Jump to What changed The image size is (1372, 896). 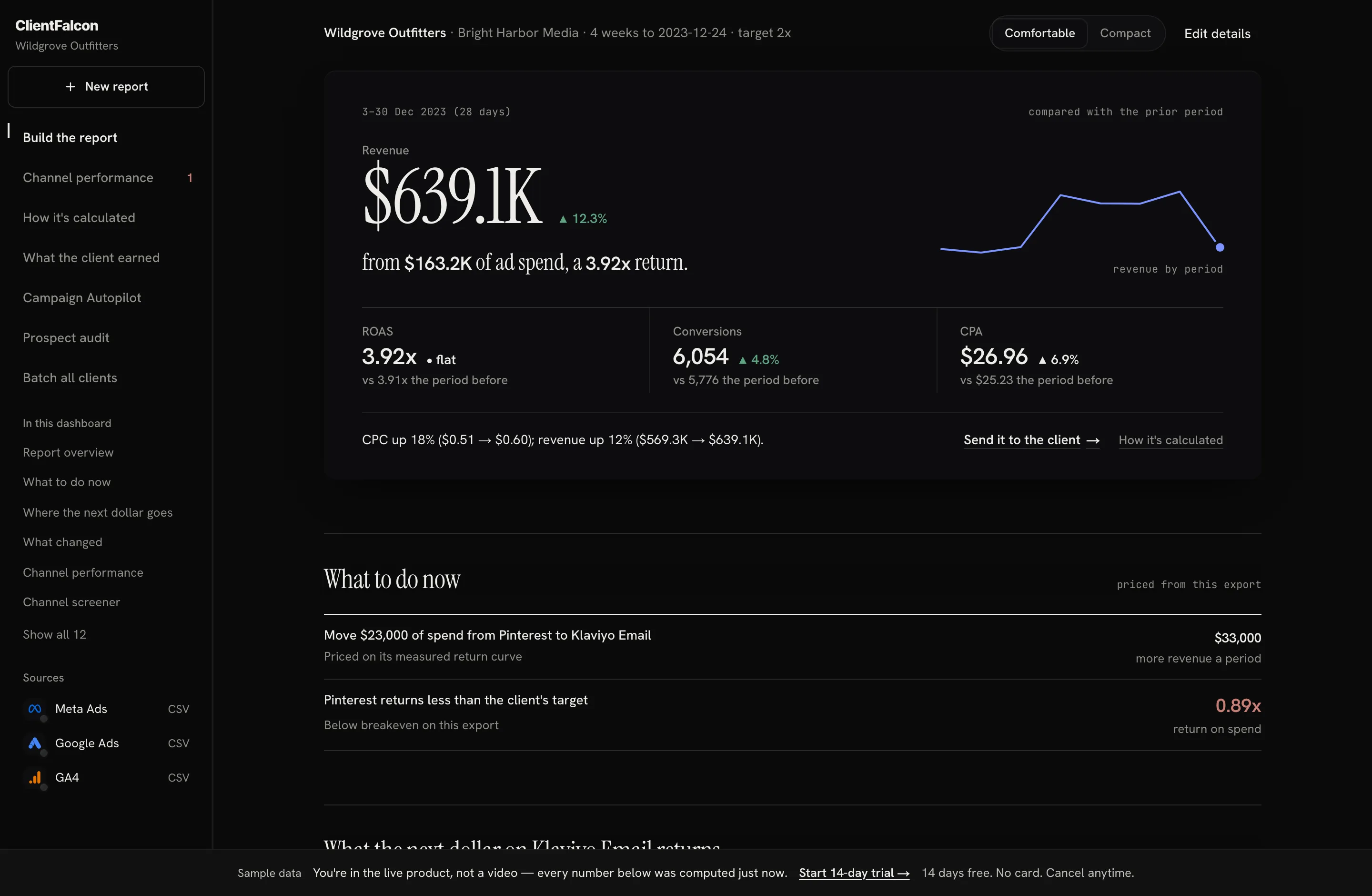click(62, 542)
